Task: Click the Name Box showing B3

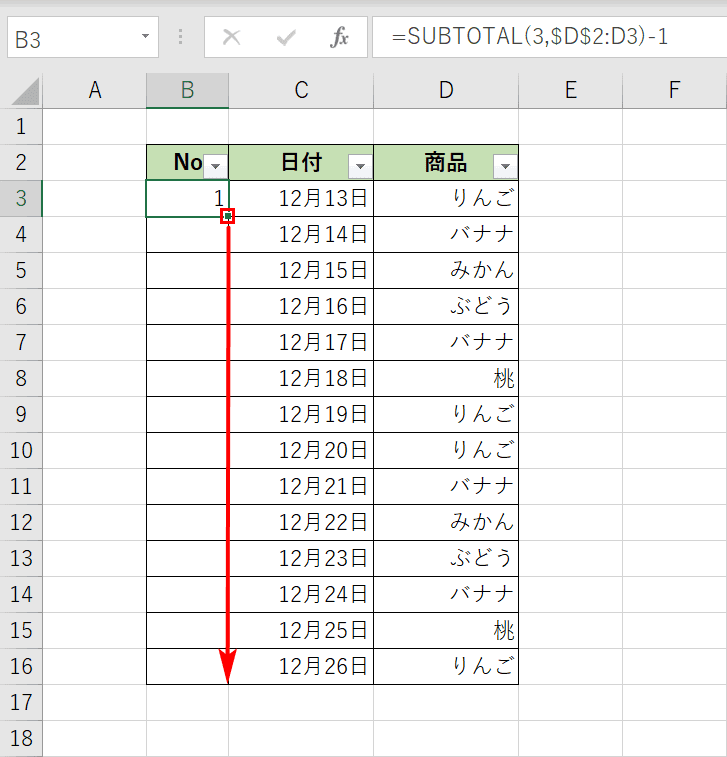Action: (x=83, y=37)
